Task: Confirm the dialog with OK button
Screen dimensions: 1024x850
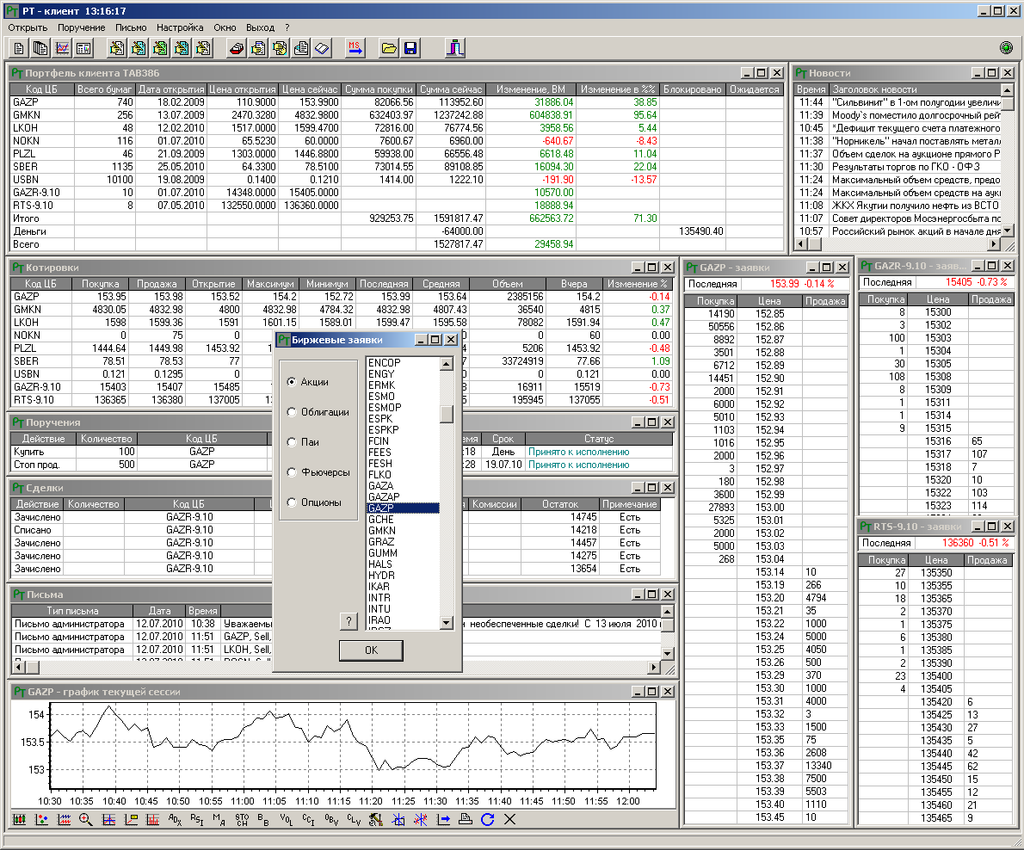Action: [371, 650]
